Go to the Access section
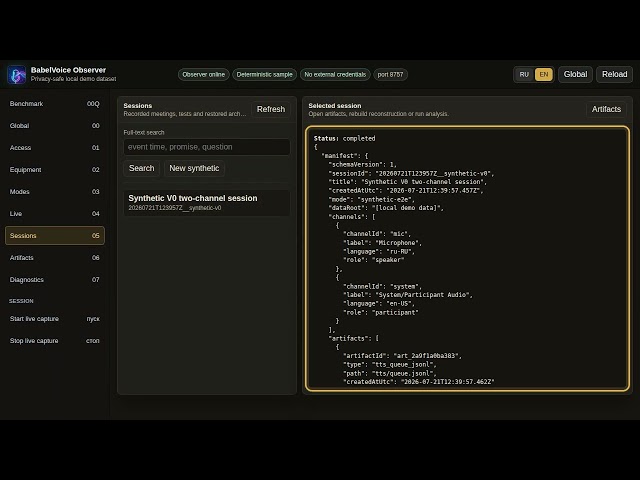This screenshot has width=640, height=480. click(55, 148)
